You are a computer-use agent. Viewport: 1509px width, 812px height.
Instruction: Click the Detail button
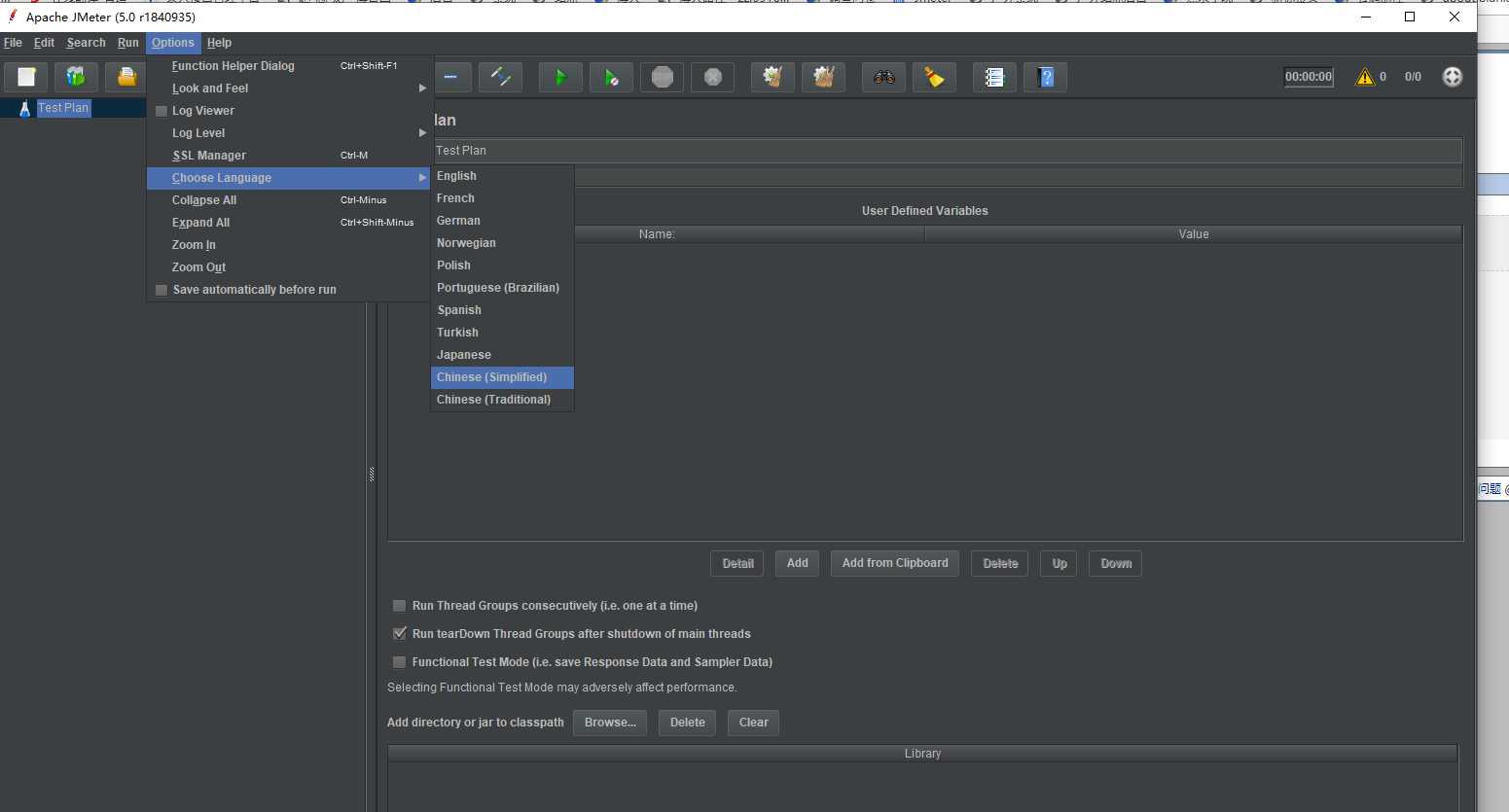[737, 563]
